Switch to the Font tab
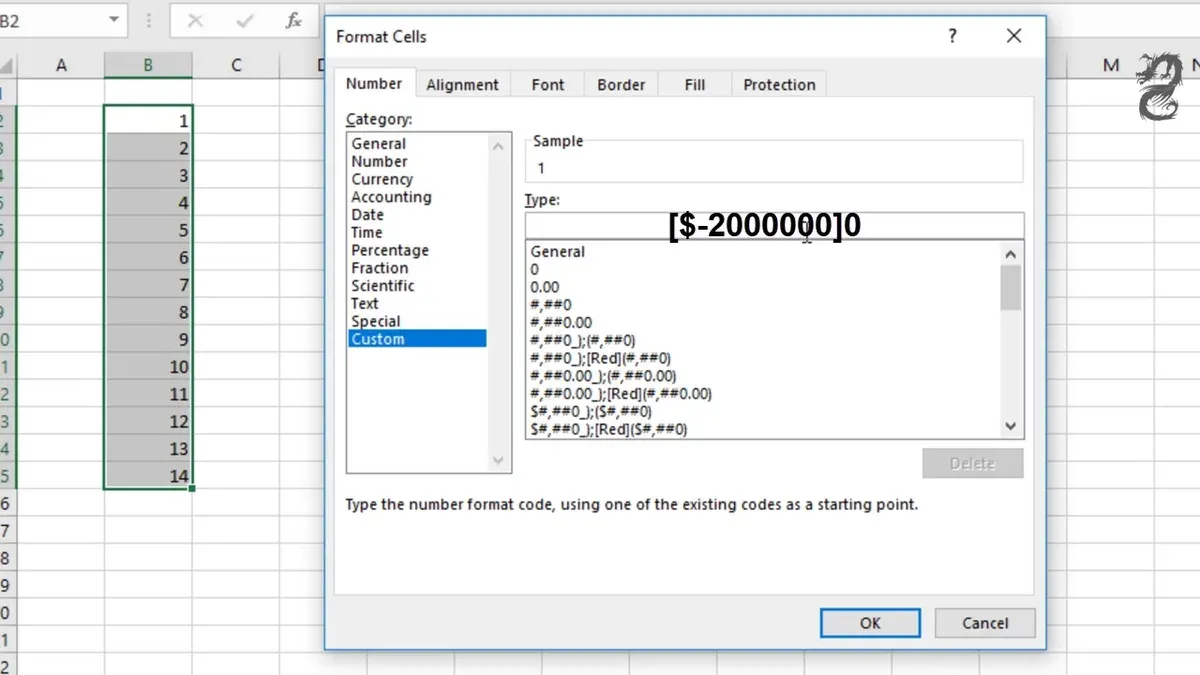This screenshot has width=1200, height=675. tap(548, 85)
